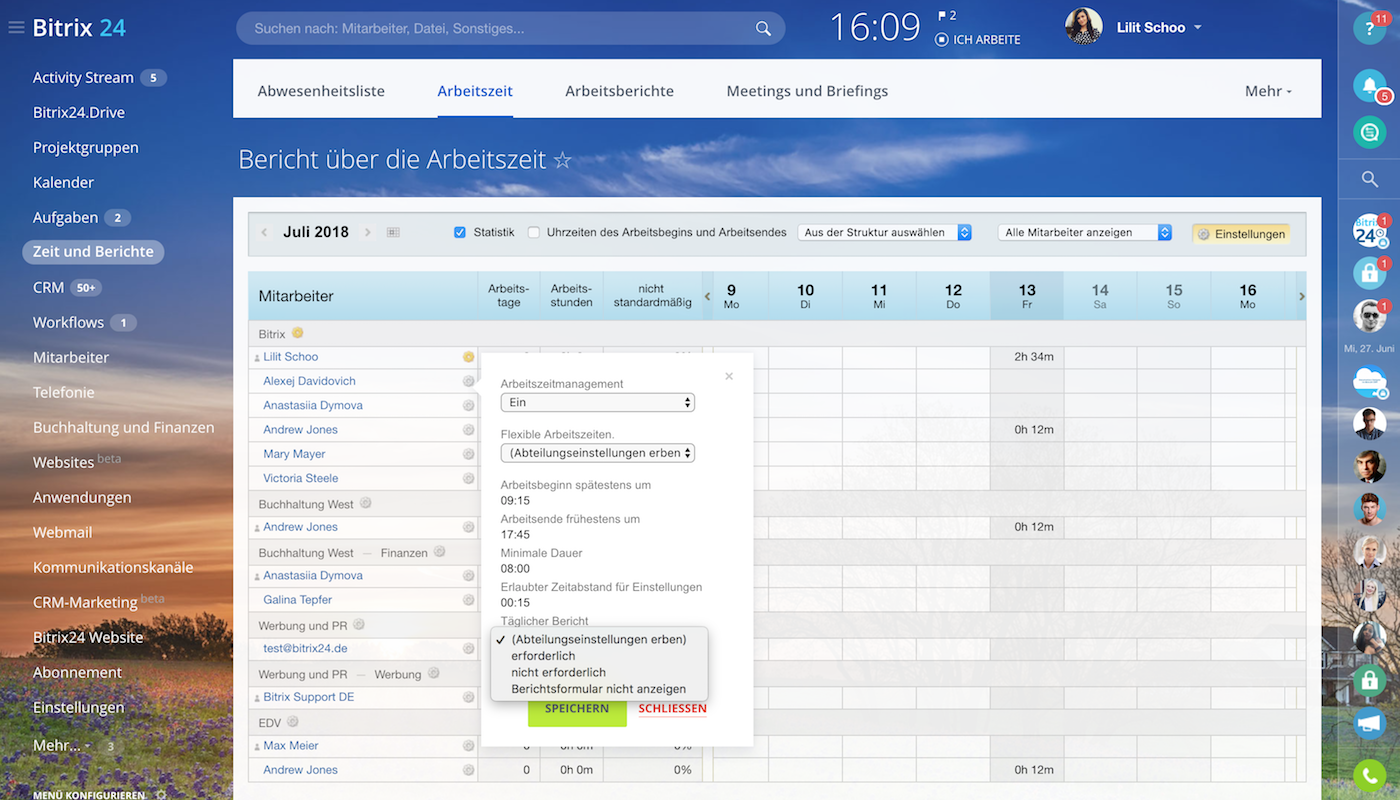This screenshot has width=1400, height=800.
Task: Open Alle Mitarbeiter anzeigen dropdown
Action: click(x=1085, y=232)
